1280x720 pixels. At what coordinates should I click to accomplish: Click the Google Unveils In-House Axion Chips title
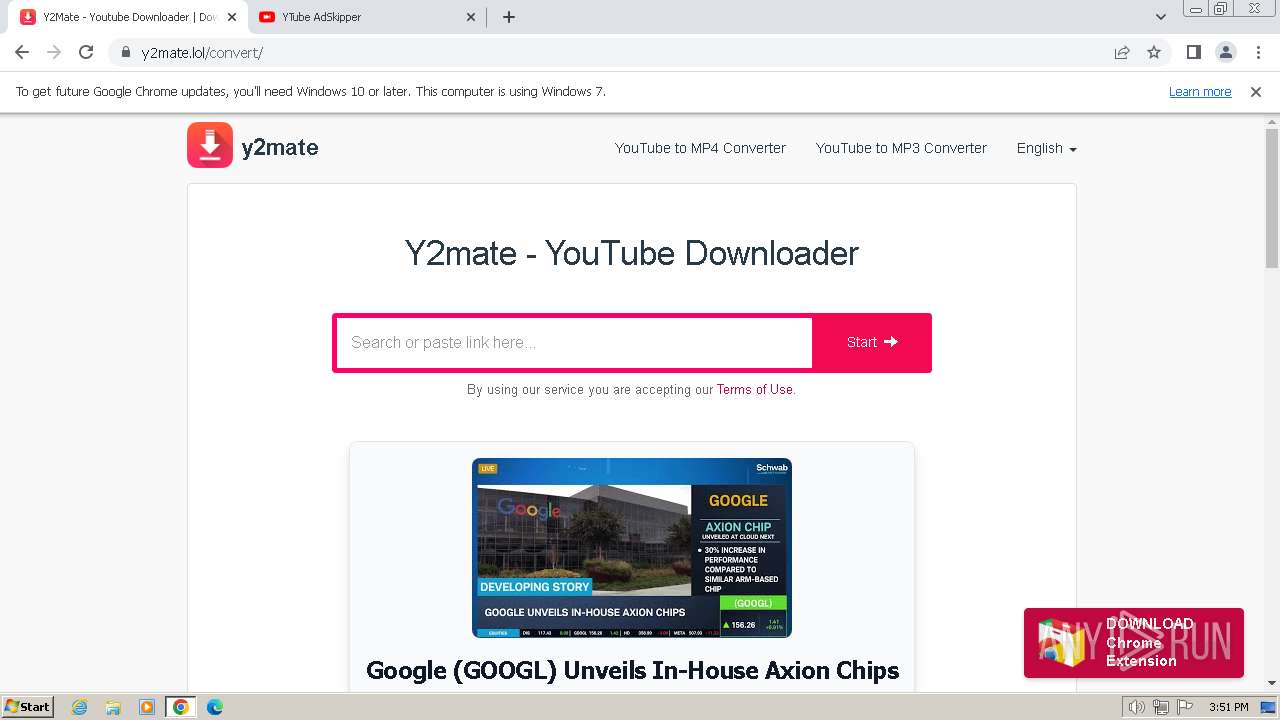tap(632, 670)
